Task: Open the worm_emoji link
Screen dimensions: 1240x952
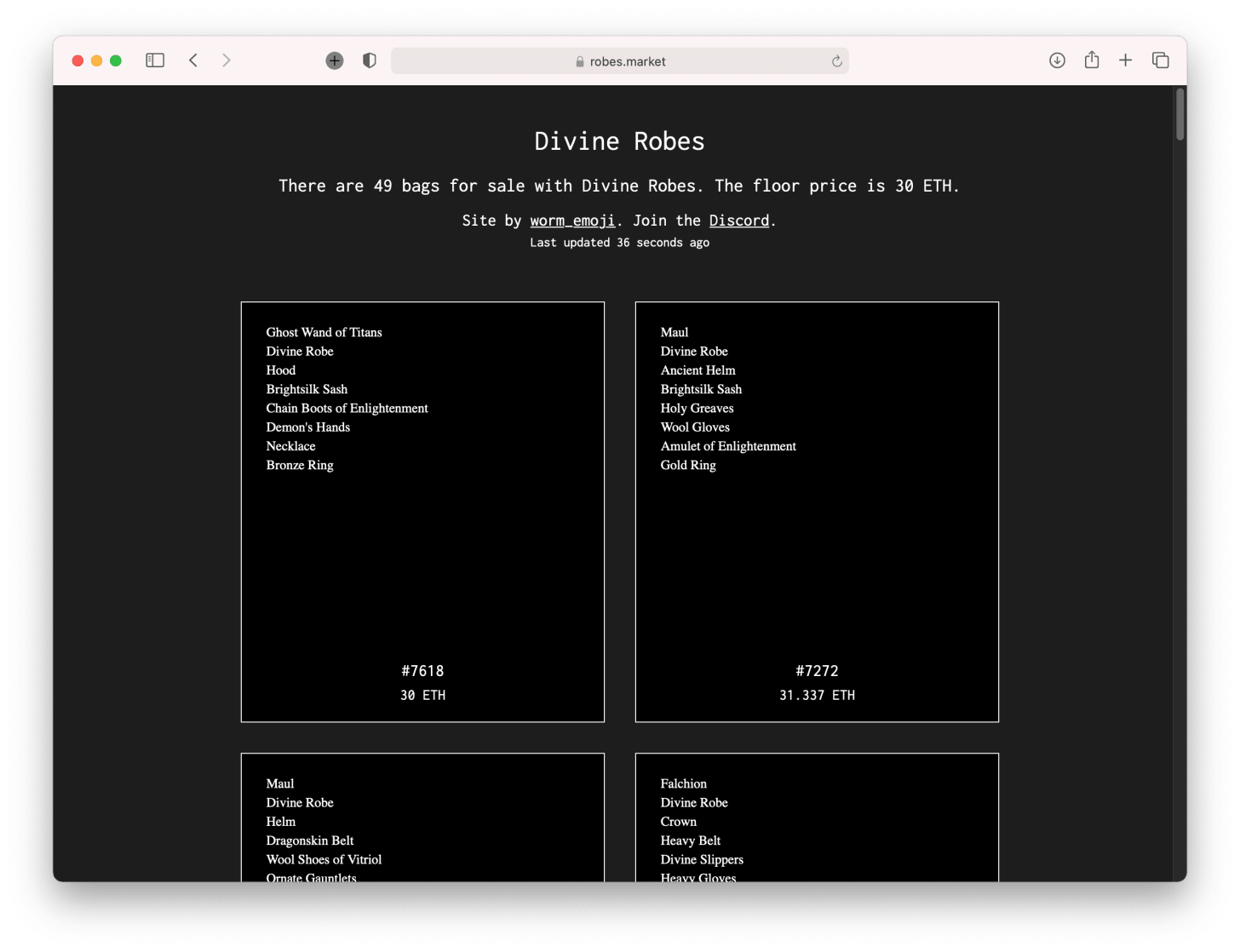Action: pyautogui.click(x=572, y=221)
